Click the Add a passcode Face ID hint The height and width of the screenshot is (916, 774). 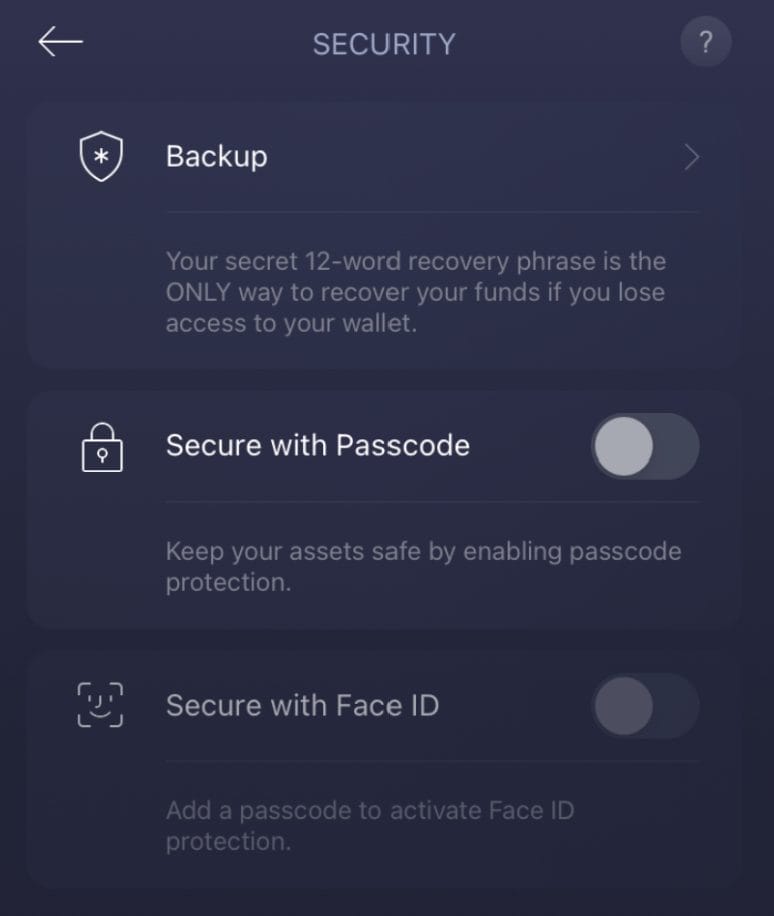pos(370,826)
